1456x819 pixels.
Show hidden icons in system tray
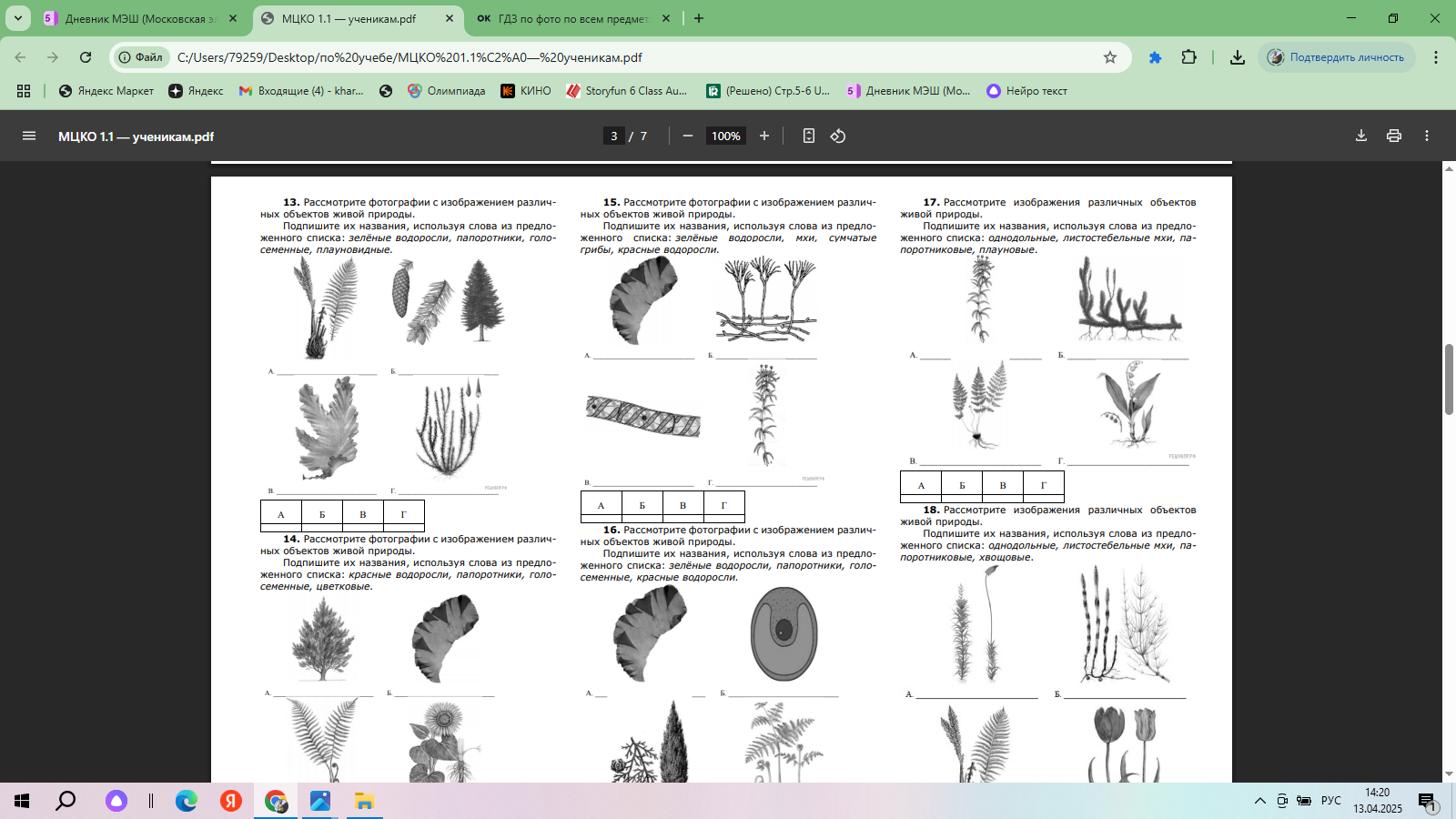1260,801
